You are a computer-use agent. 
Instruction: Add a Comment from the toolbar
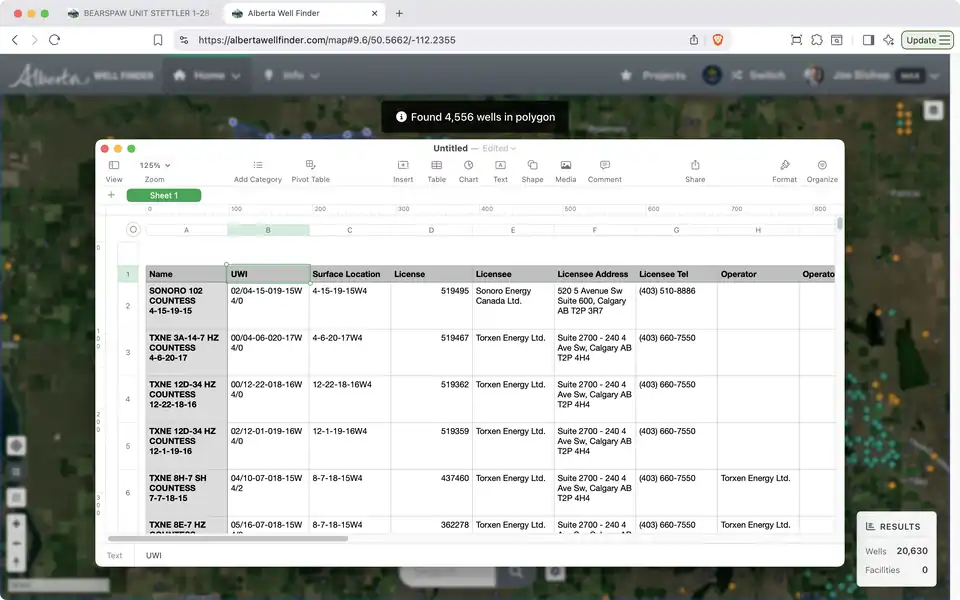click(604, 171)
